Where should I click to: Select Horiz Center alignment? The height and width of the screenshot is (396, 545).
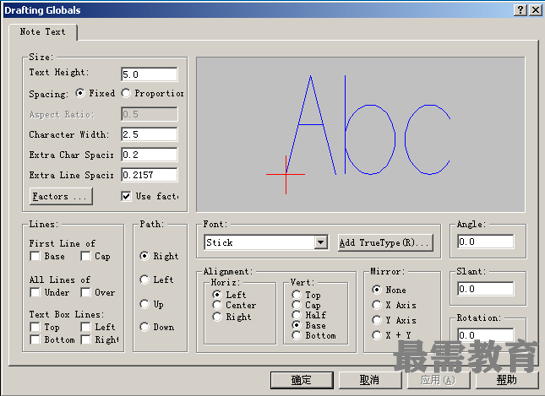click(x=217, y=305)
